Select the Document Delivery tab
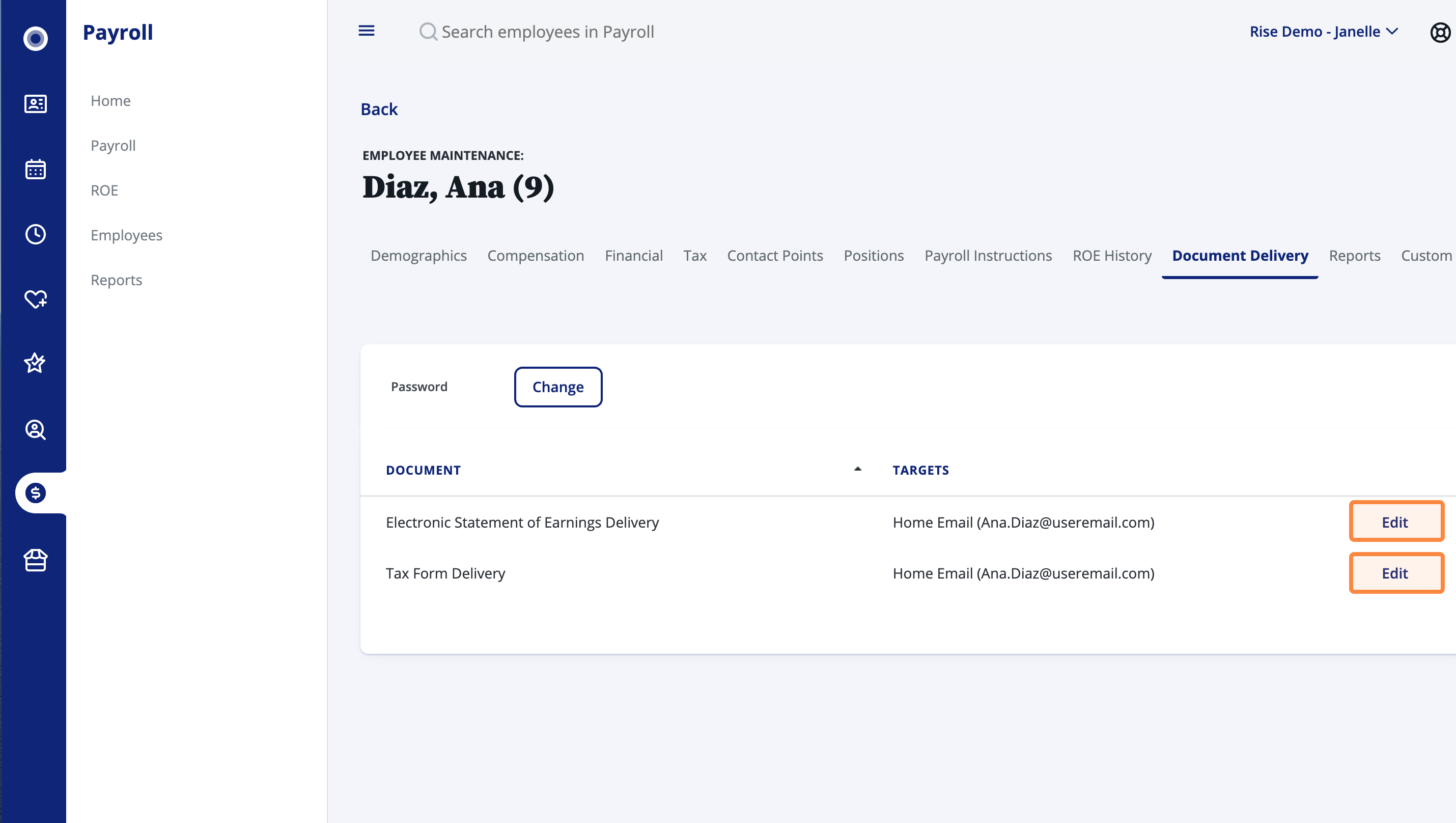The height and width of the screenshot is (823, 1456). [x=1240, y=256]
